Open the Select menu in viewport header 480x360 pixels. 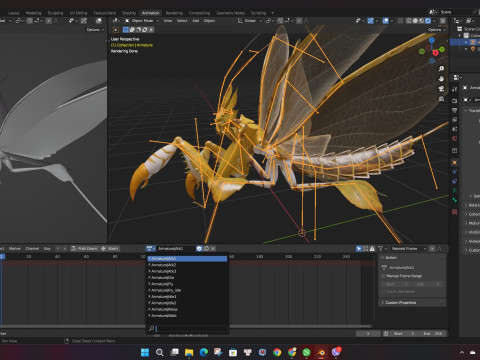click(182, 21)
